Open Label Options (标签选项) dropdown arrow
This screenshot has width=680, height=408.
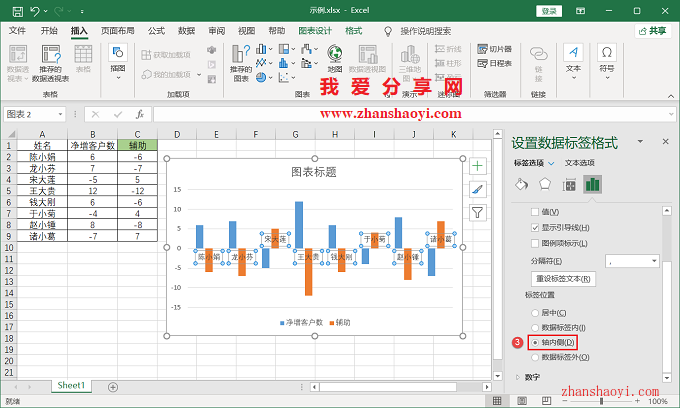(x=551, y=163)
